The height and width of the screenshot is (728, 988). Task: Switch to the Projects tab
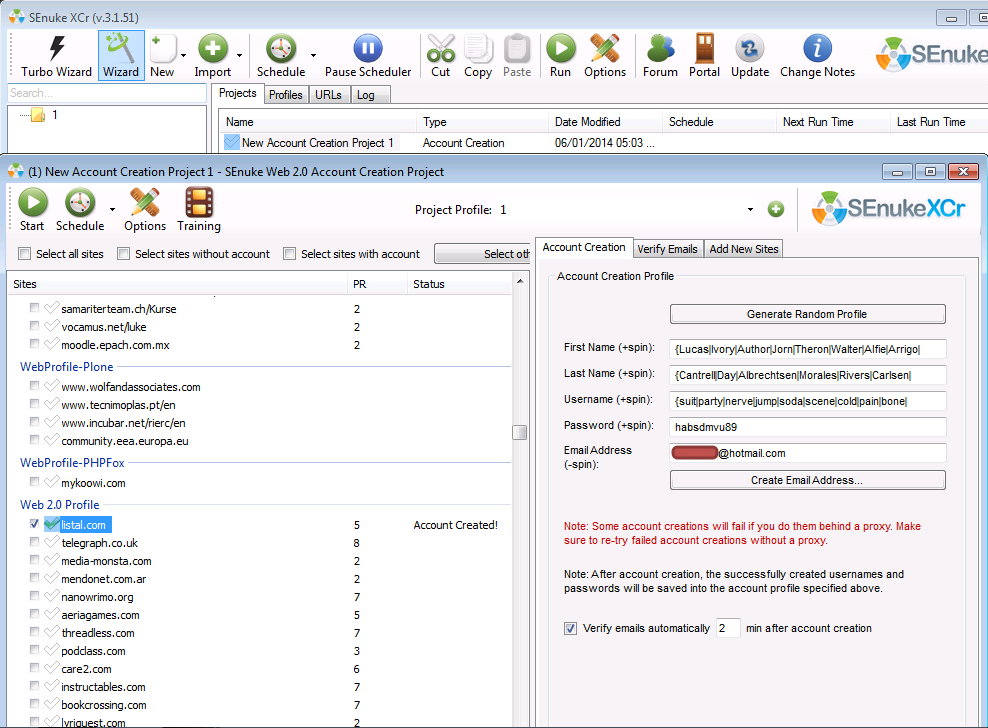[x=238, y=93]
